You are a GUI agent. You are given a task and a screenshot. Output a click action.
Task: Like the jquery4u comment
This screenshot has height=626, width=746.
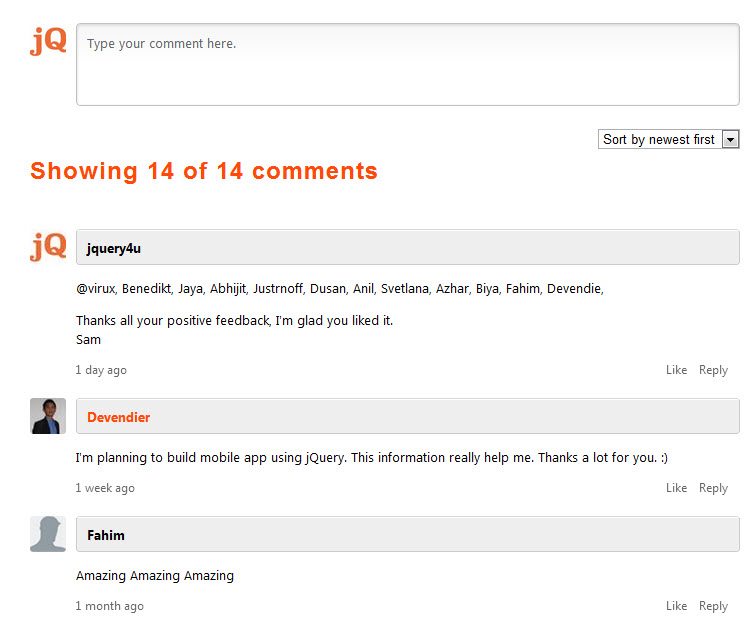[676, 370]
